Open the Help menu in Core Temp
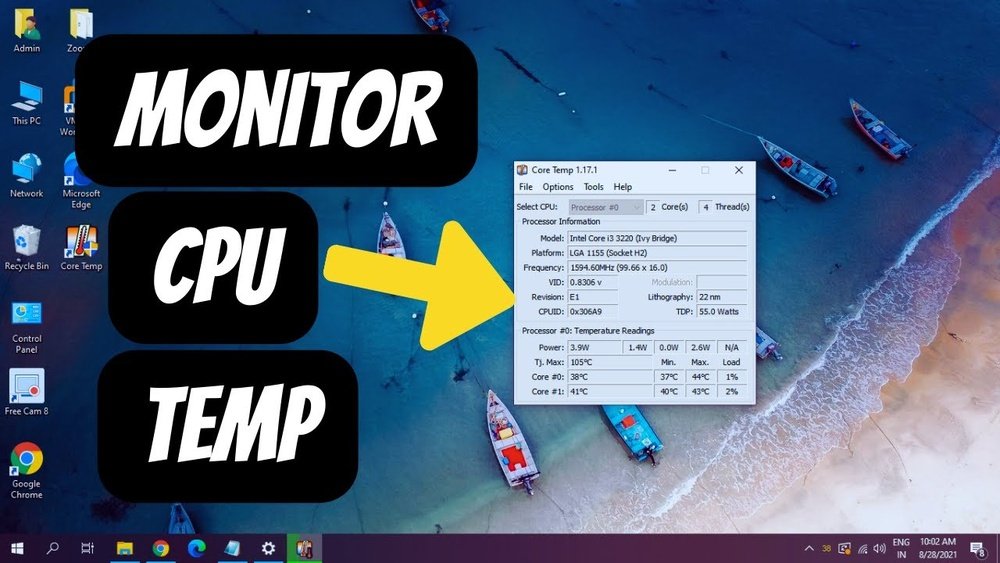 click(x=622, y=187)
